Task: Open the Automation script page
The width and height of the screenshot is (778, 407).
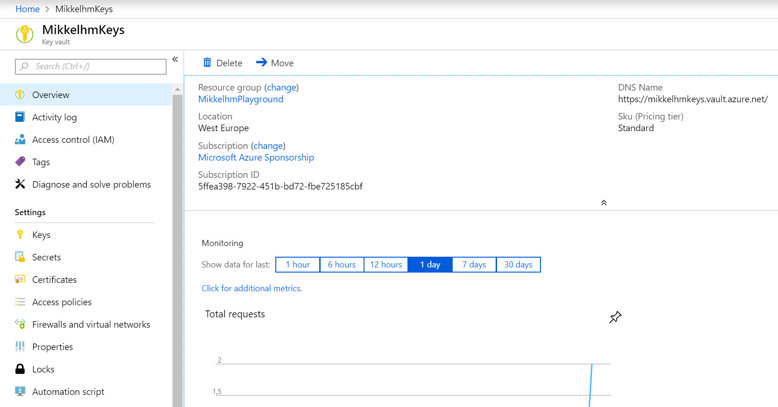Action: coord(86,391)
